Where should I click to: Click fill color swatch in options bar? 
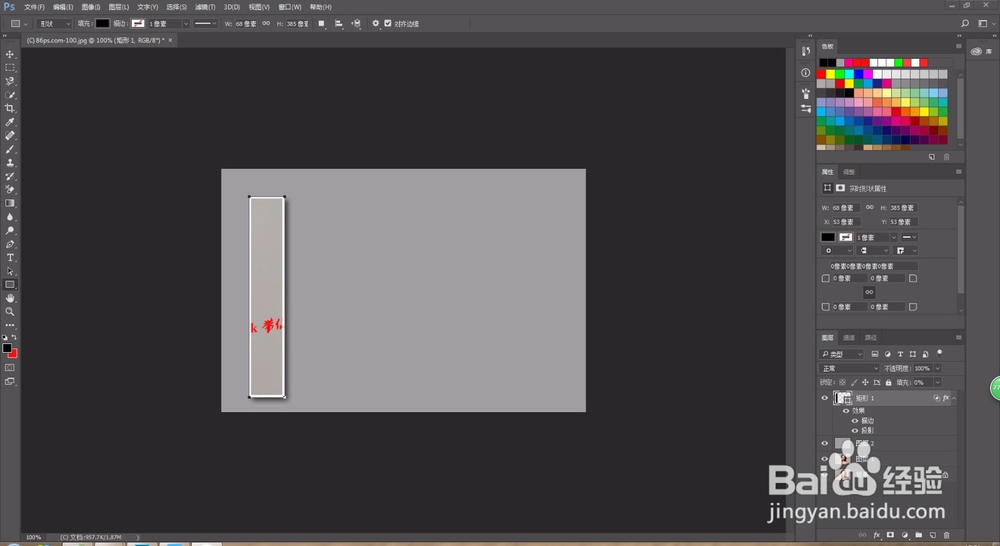point(102,24)
